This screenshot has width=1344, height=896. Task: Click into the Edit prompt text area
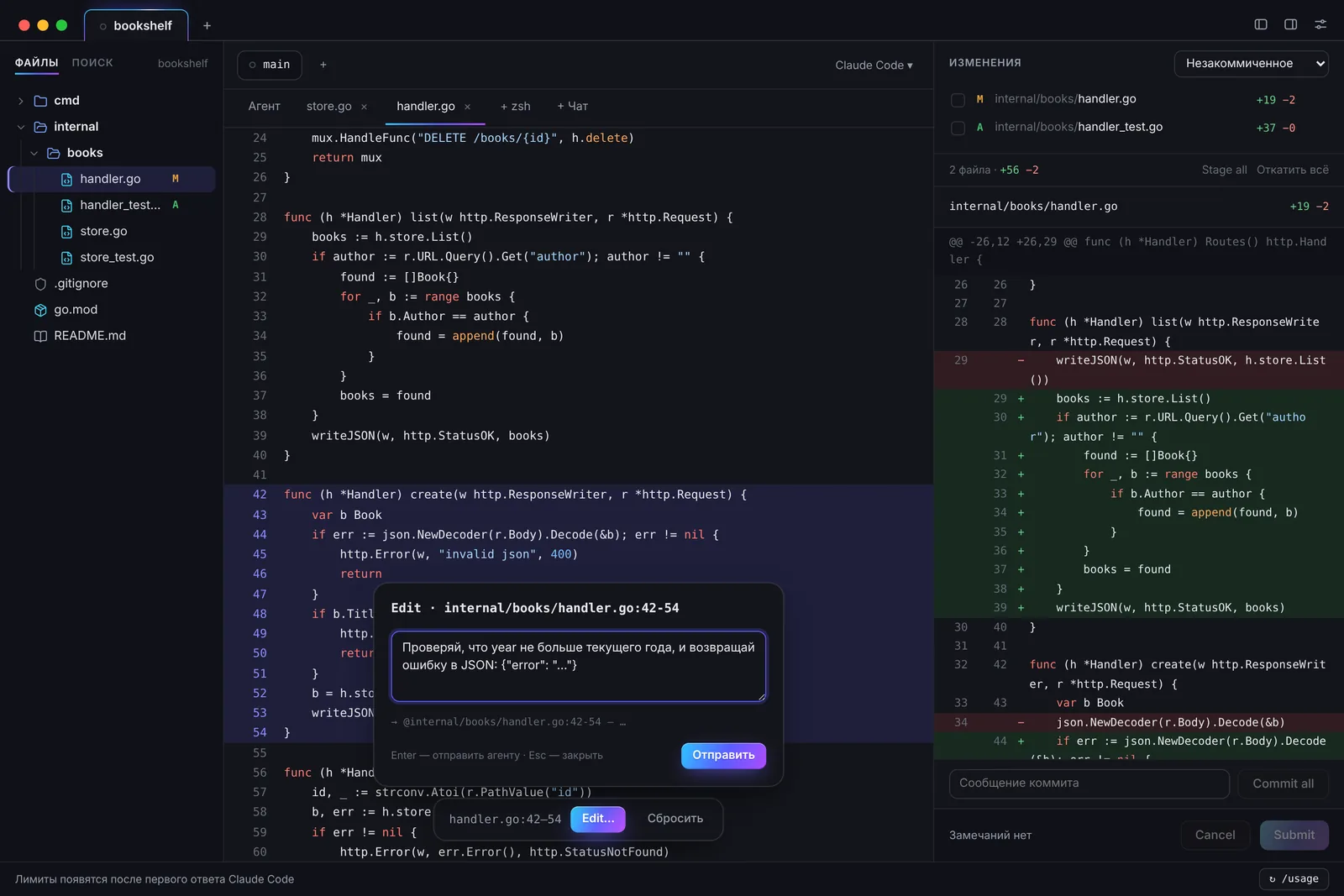click(578, 666)
